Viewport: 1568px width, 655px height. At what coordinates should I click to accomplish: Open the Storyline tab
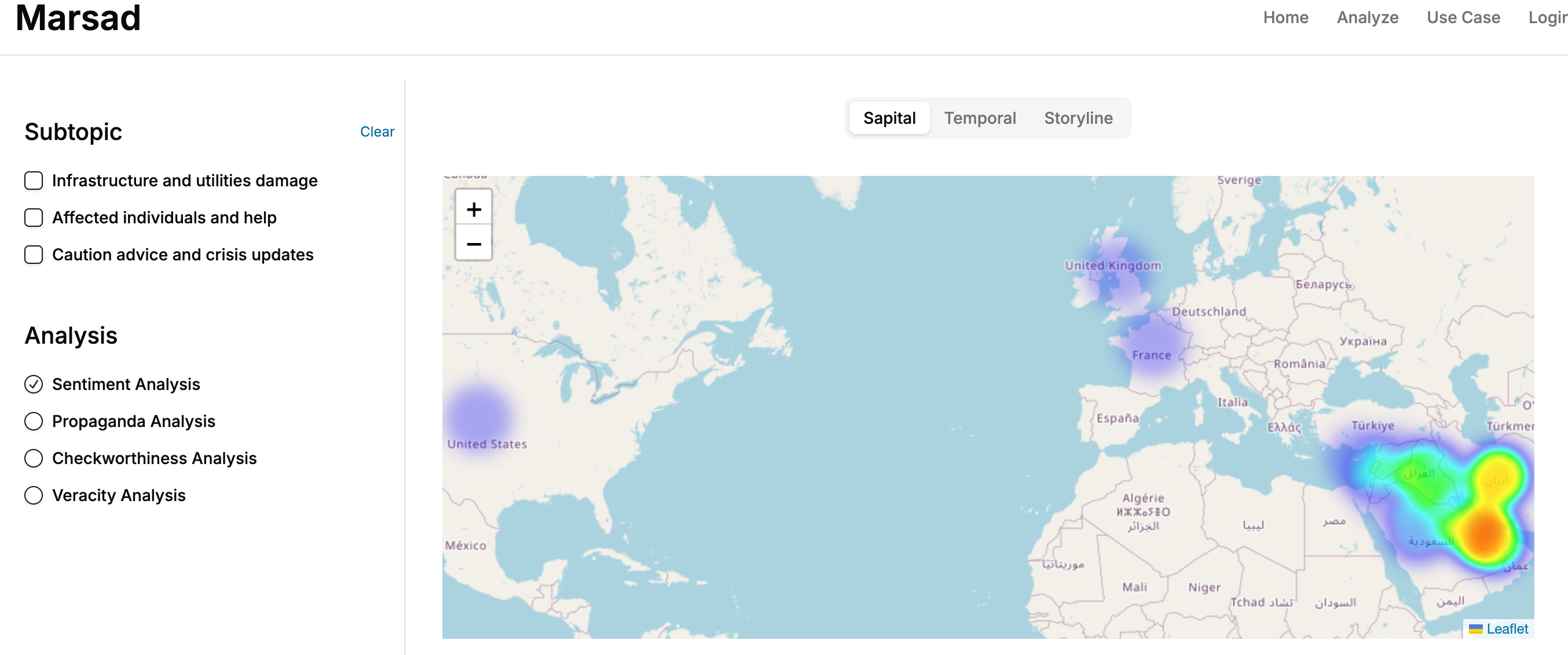tap(1078, 118)
